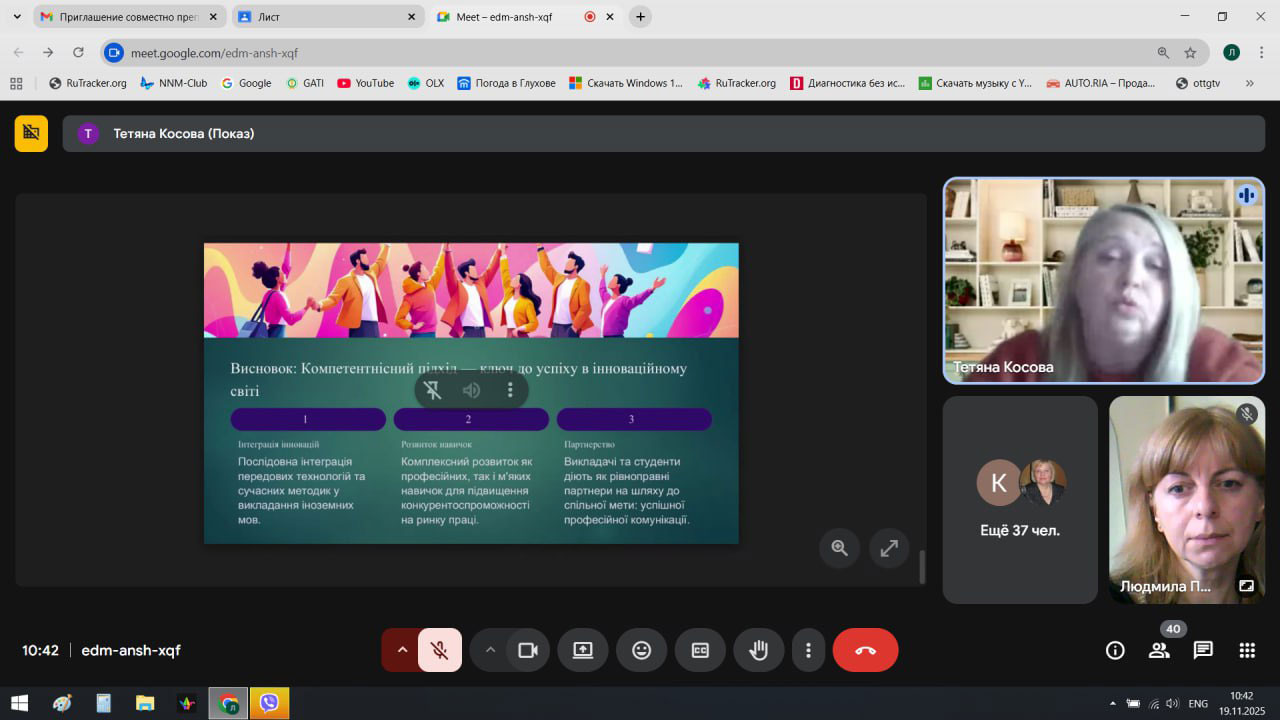Show the participants list icon

click(1159, 650)
